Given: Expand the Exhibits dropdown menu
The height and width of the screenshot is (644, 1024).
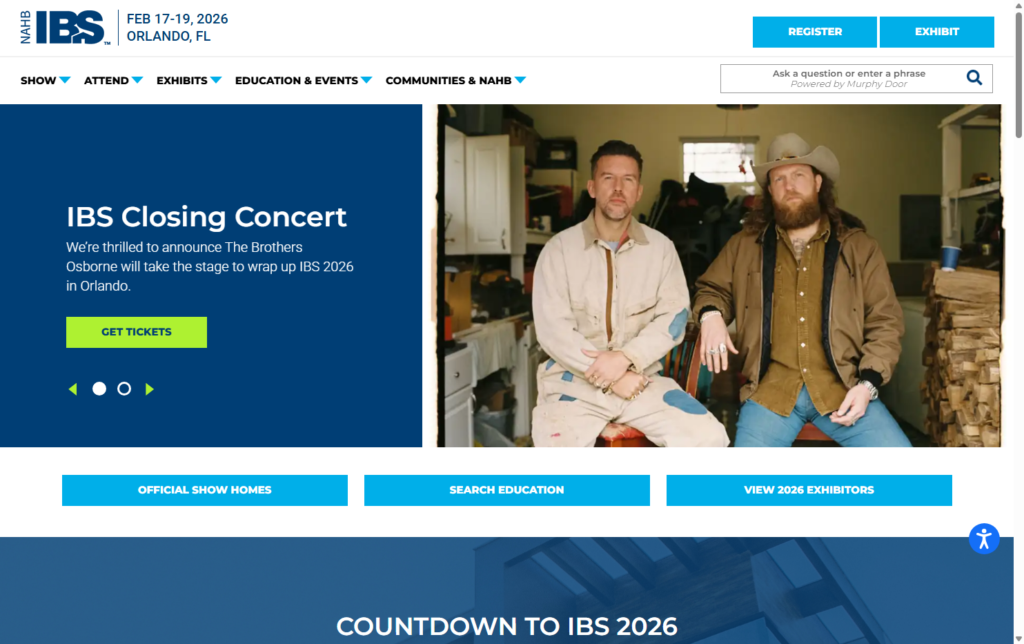Looking at the screenshot, I should point(189,80).
